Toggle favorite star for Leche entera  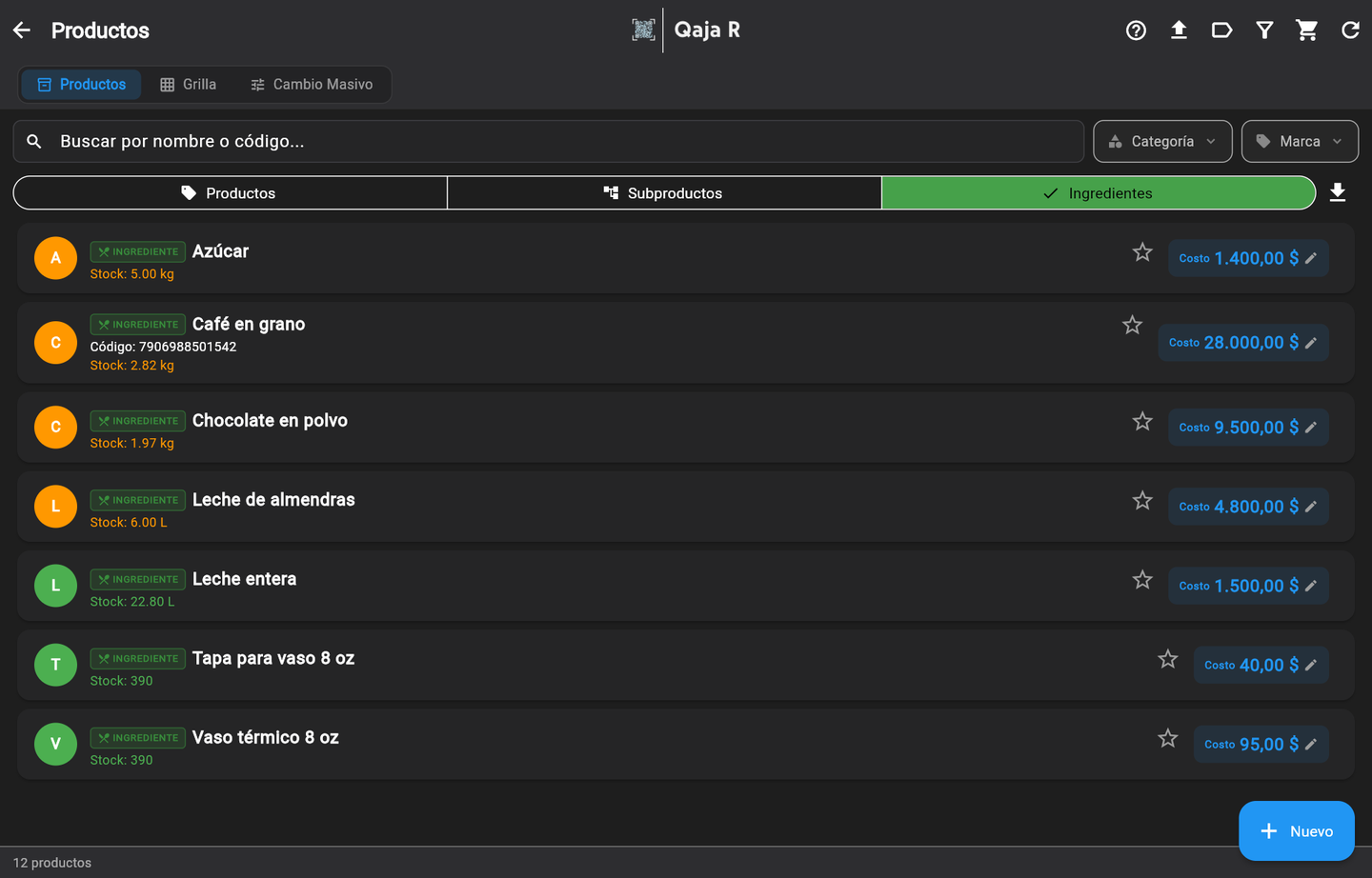pos(1142,580)
